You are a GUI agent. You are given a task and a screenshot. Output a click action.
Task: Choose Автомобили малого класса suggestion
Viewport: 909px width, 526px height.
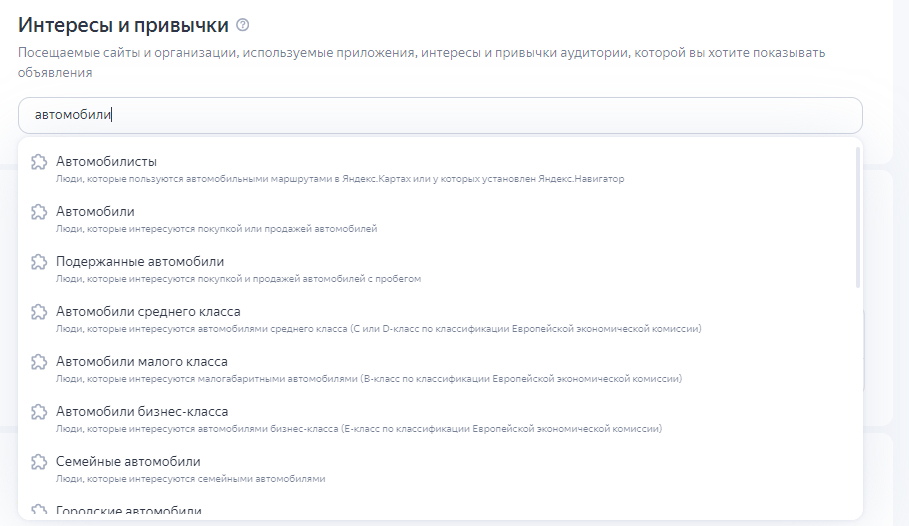pos(437,369)
